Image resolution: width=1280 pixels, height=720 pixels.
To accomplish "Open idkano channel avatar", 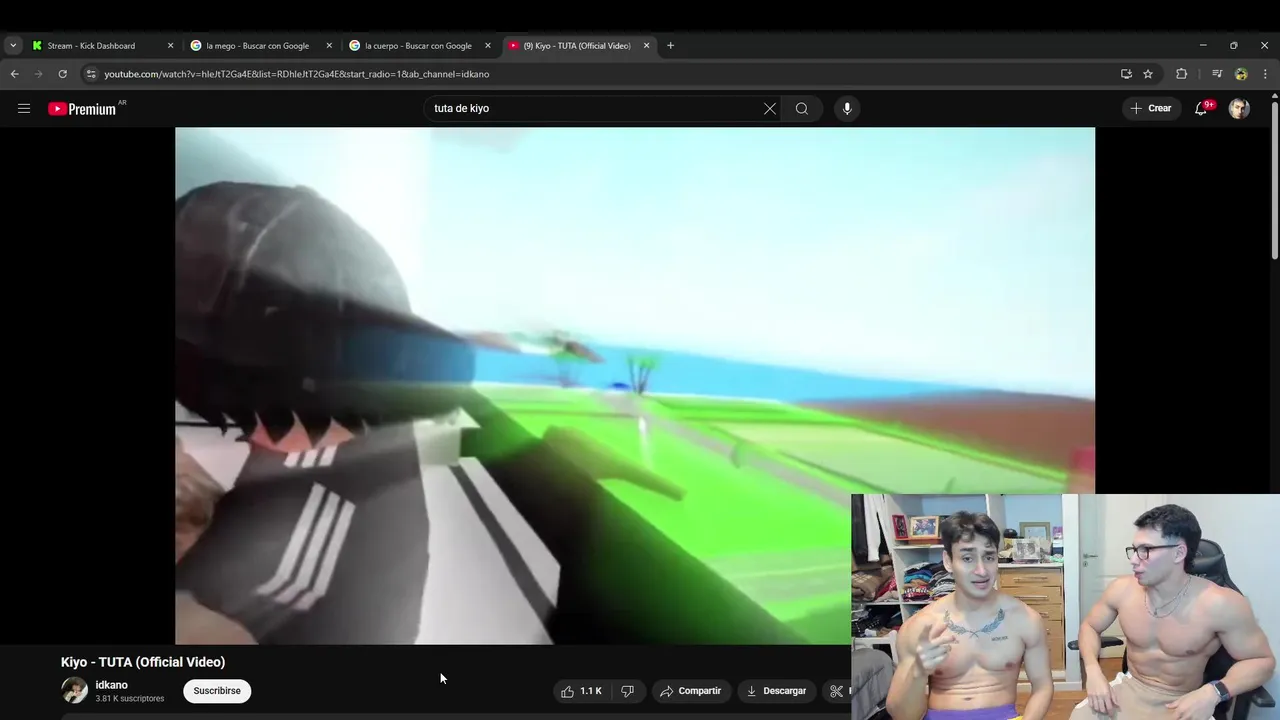I will (x=74, y=690).
